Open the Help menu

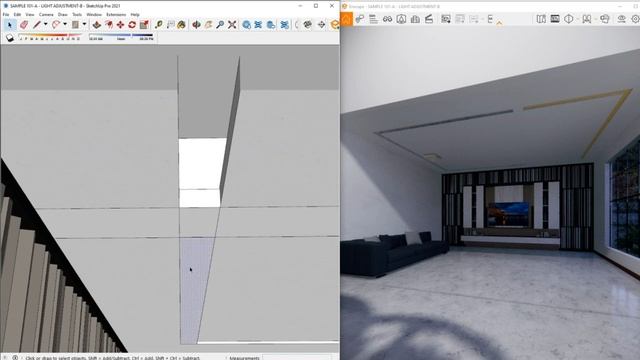pos(135,14)
